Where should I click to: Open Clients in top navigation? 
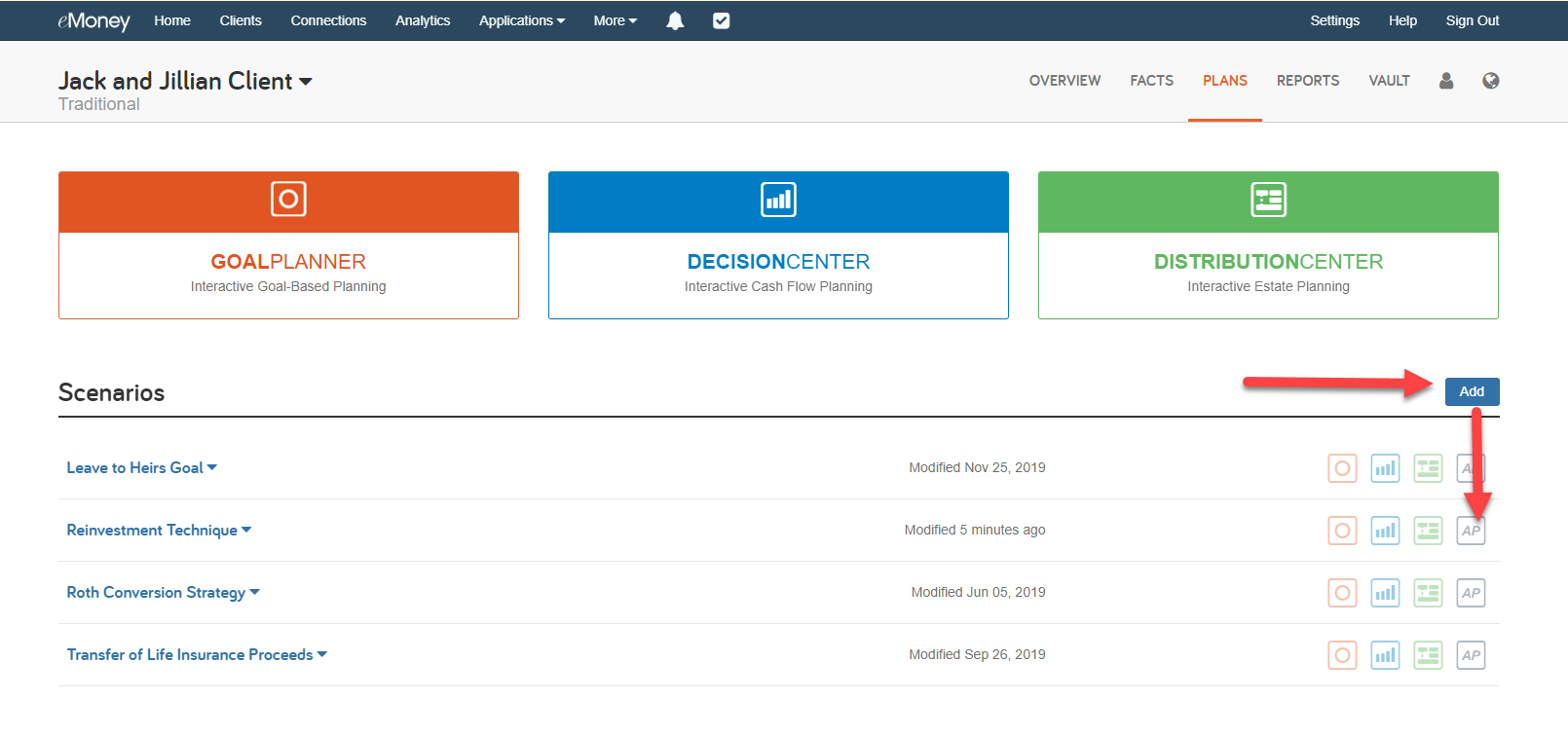pos(241,20)
